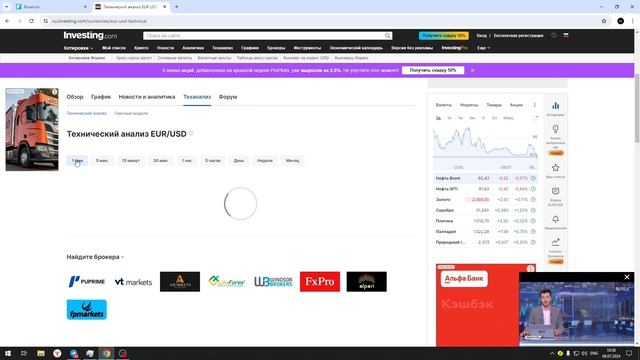The image size is (640, 360).
Task: Switch to the Обзор tab
Action: [75, 97]
